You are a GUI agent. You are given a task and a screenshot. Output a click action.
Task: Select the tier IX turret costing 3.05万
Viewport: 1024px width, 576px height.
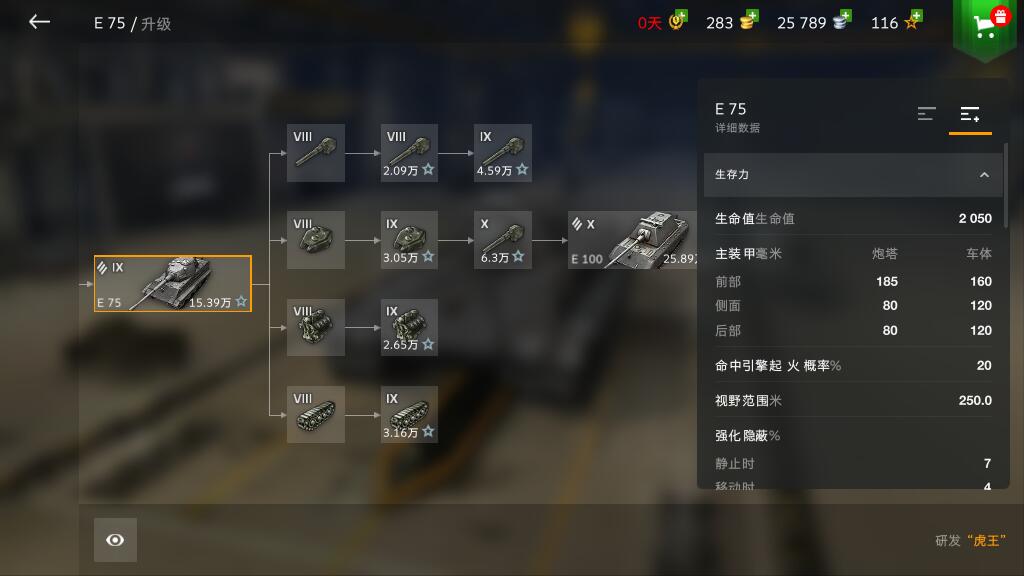coord(409,240)
